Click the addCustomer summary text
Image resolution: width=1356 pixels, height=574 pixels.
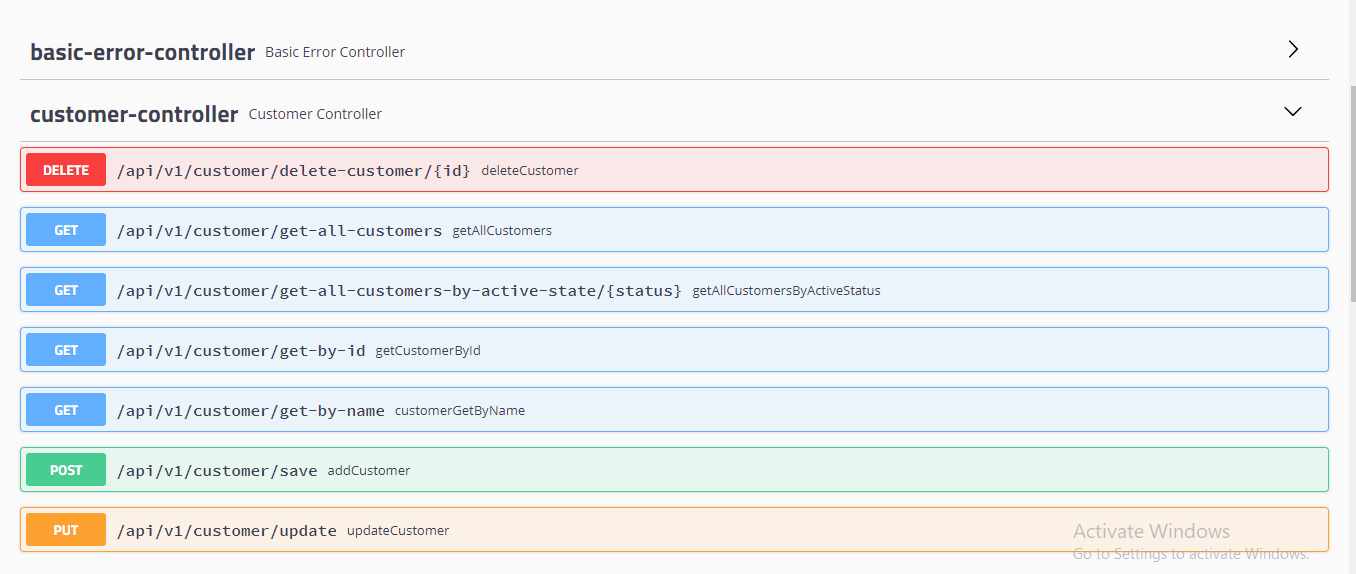coord(369,471)
